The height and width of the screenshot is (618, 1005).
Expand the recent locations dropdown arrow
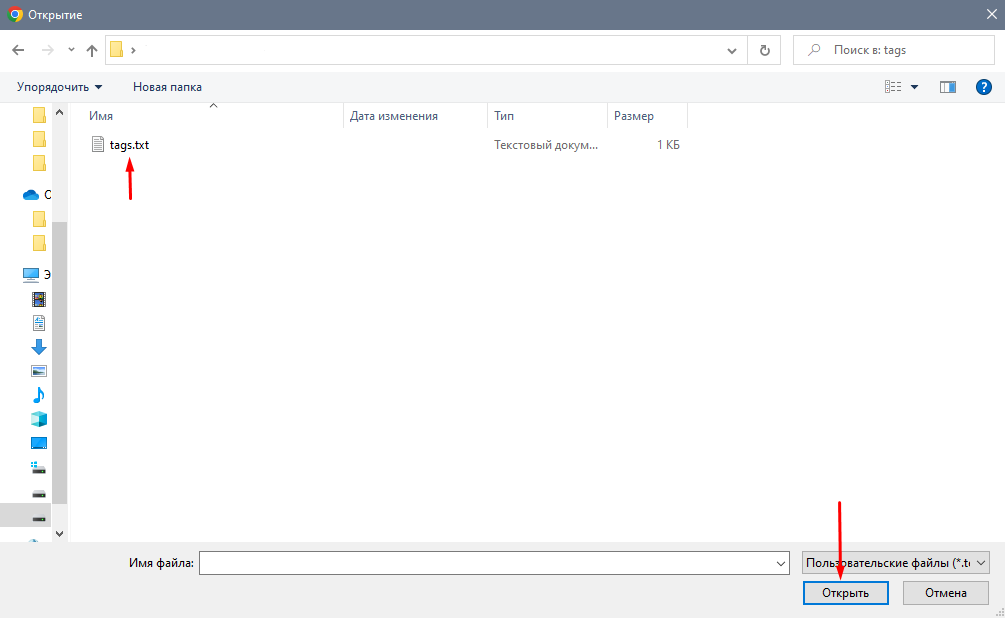[71, 50]
